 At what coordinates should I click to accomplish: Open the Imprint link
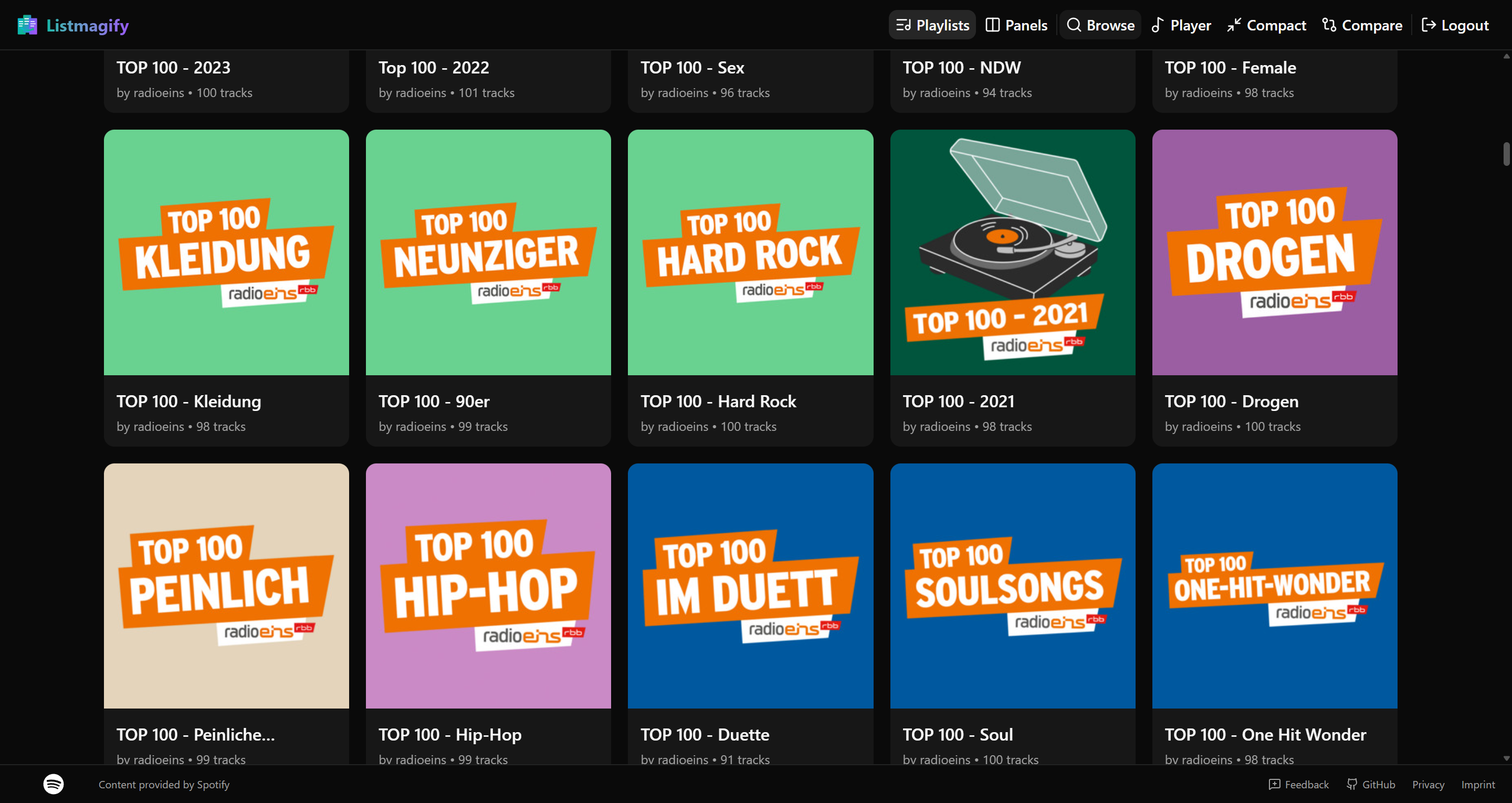(x=1478, y=784)
